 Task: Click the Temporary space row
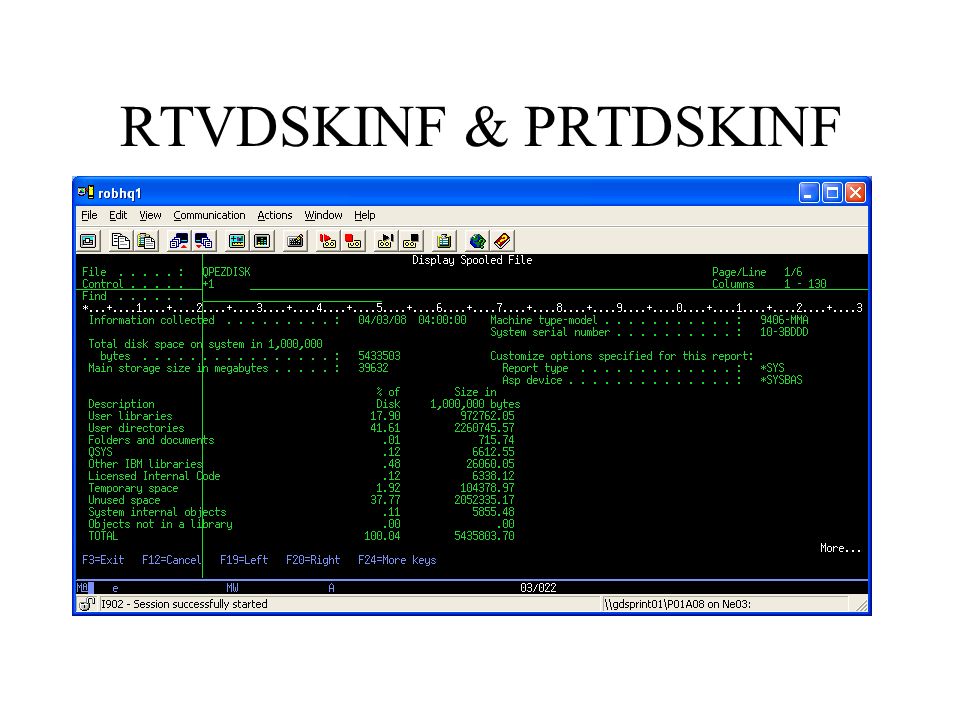click(x=301, y=488)
